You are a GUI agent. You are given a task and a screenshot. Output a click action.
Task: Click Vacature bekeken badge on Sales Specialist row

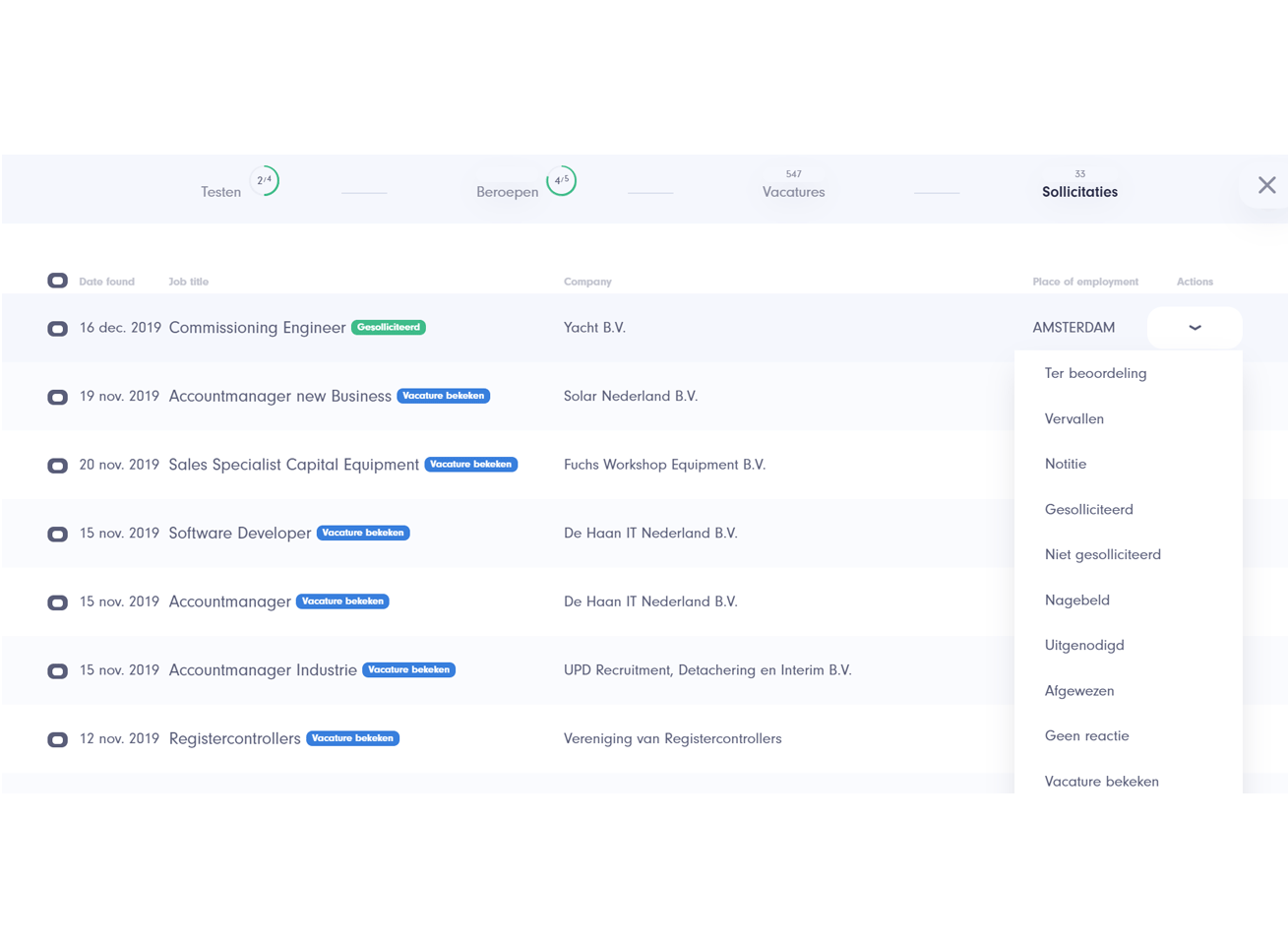pos(471,464)
